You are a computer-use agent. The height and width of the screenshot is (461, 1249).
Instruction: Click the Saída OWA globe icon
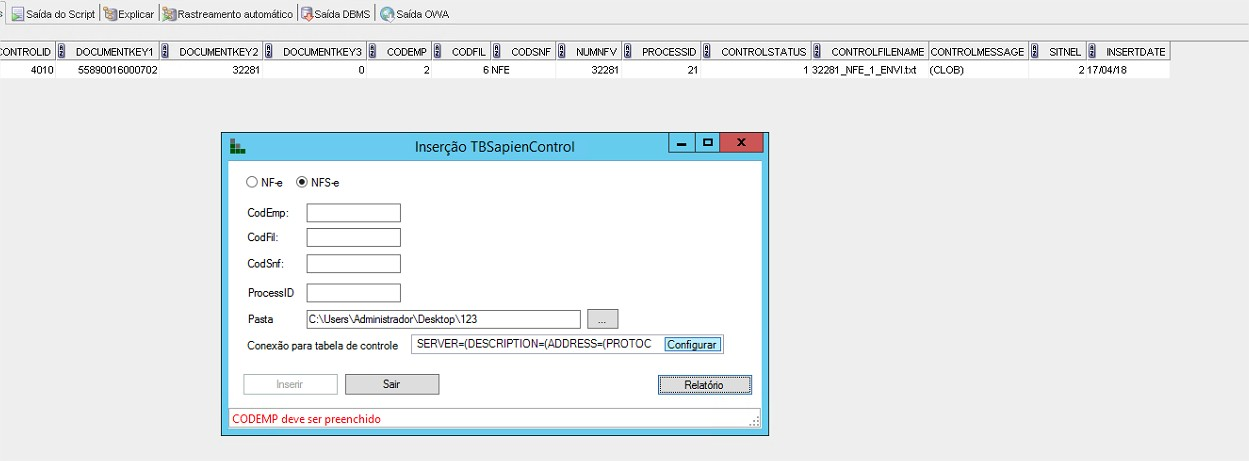click(386, 15)
